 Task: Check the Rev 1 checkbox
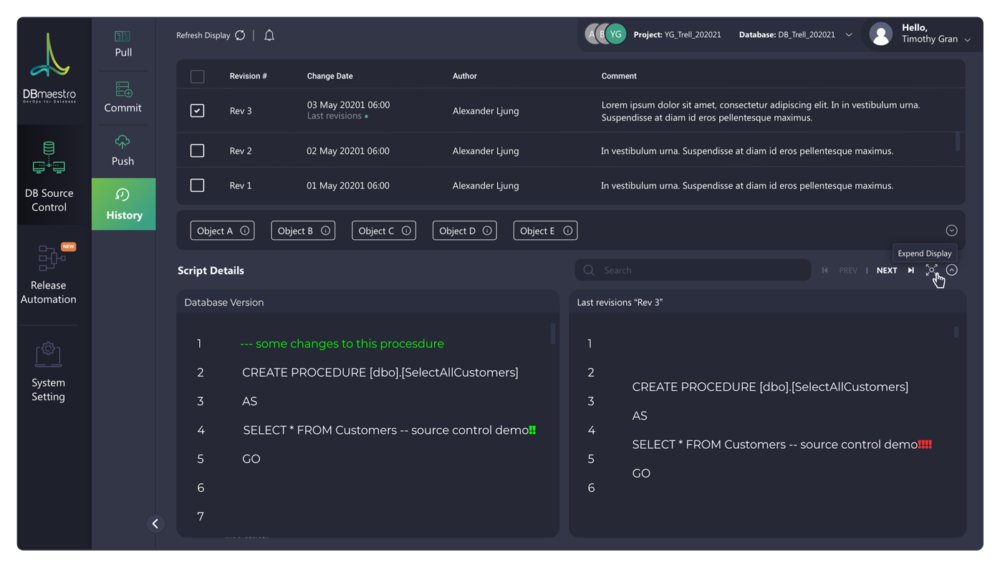(x=197, y=185)
